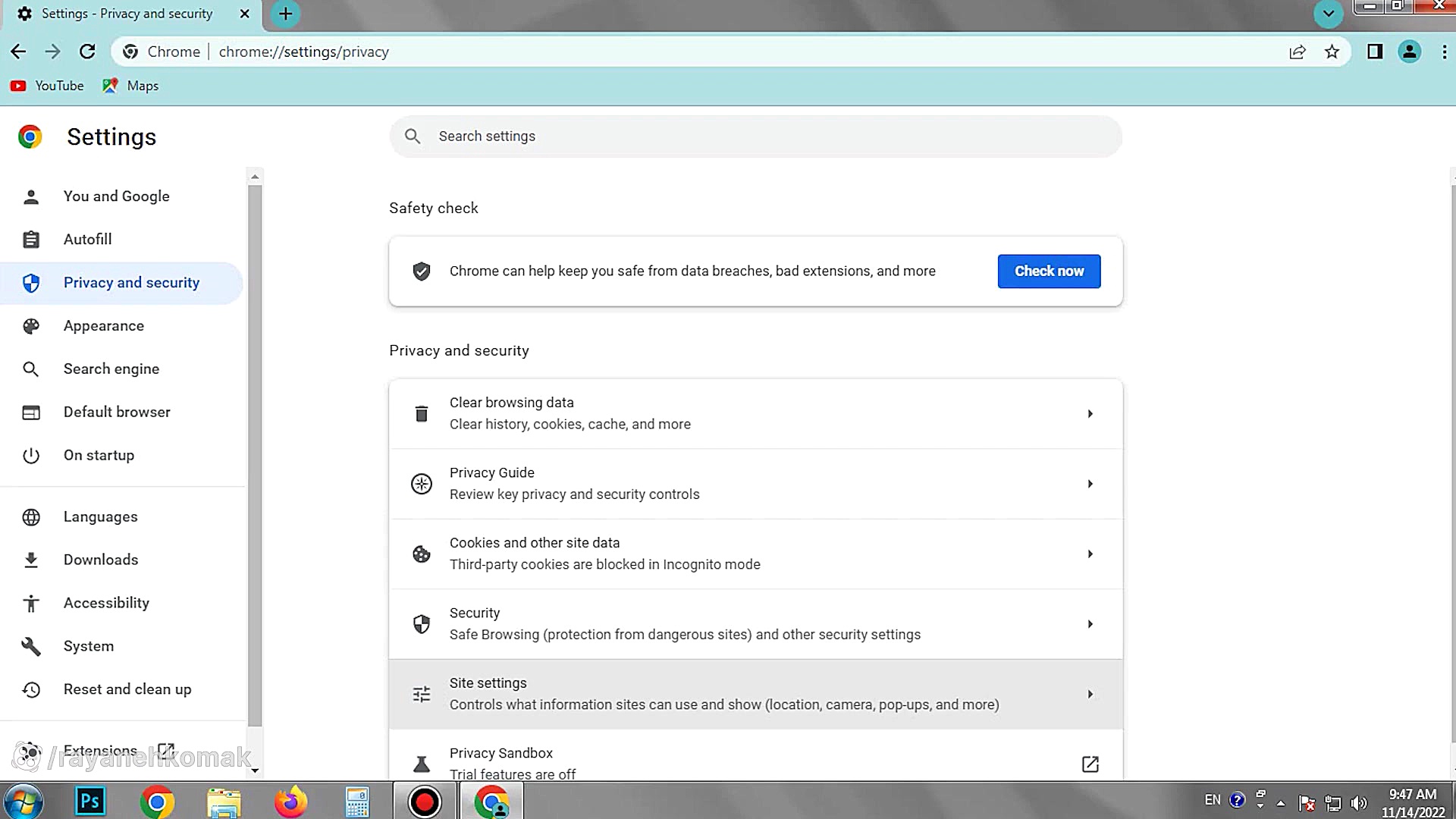Toggle the side panel icon

pyautogui.click(x=1375, y=52)
